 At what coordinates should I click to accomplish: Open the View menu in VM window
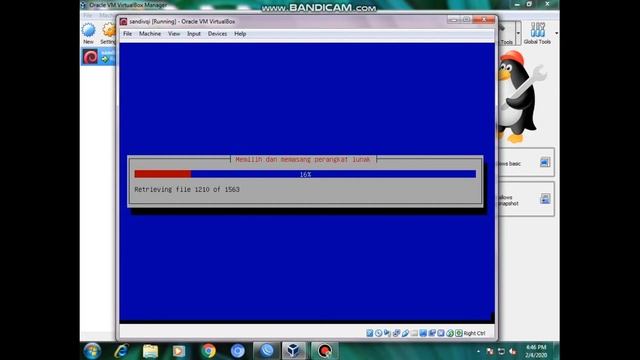pyautogui.click(x=174, y=34)
